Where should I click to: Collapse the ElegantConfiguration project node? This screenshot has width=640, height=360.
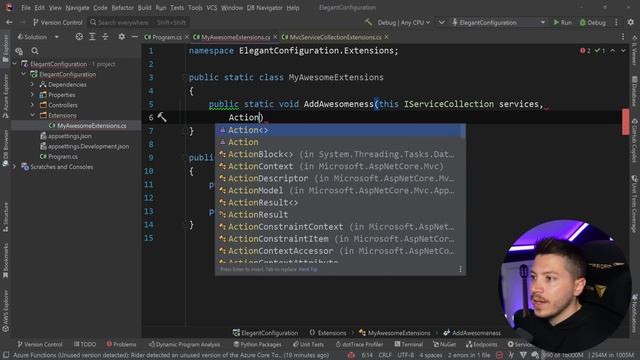(x=24, y=74)
